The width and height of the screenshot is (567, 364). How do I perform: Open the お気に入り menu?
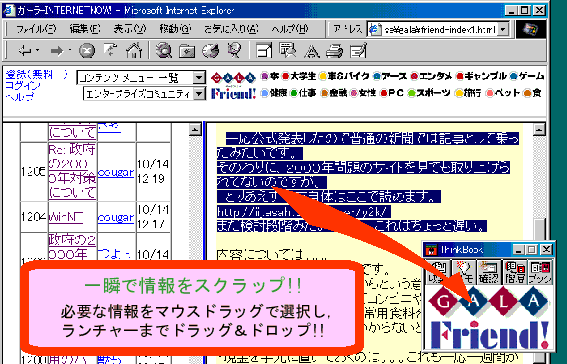point(231,29)
